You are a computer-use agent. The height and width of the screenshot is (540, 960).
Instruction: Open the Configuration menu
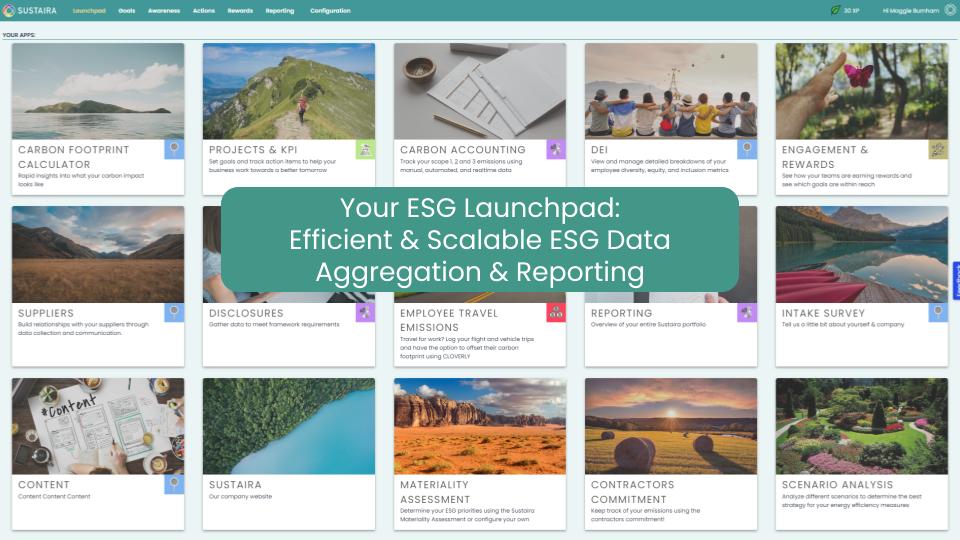pos(330,10)
